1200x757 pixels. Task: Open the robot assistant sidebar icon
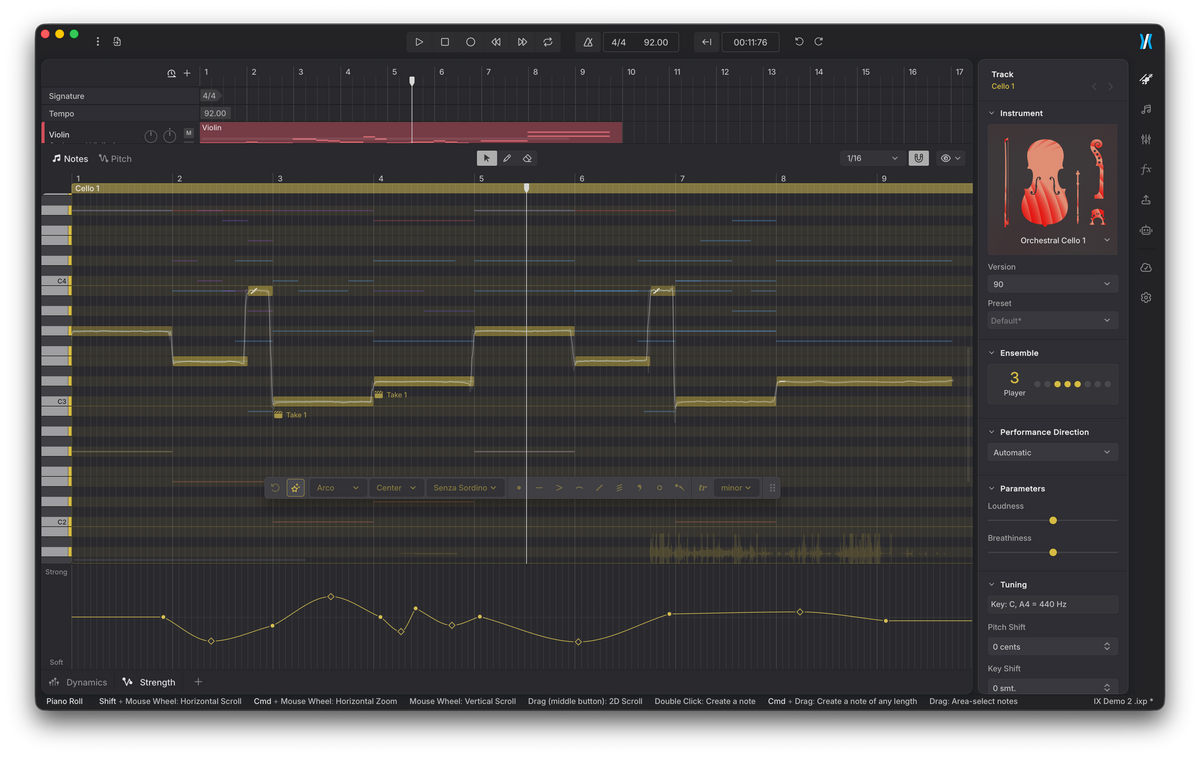coord(1146,230)
